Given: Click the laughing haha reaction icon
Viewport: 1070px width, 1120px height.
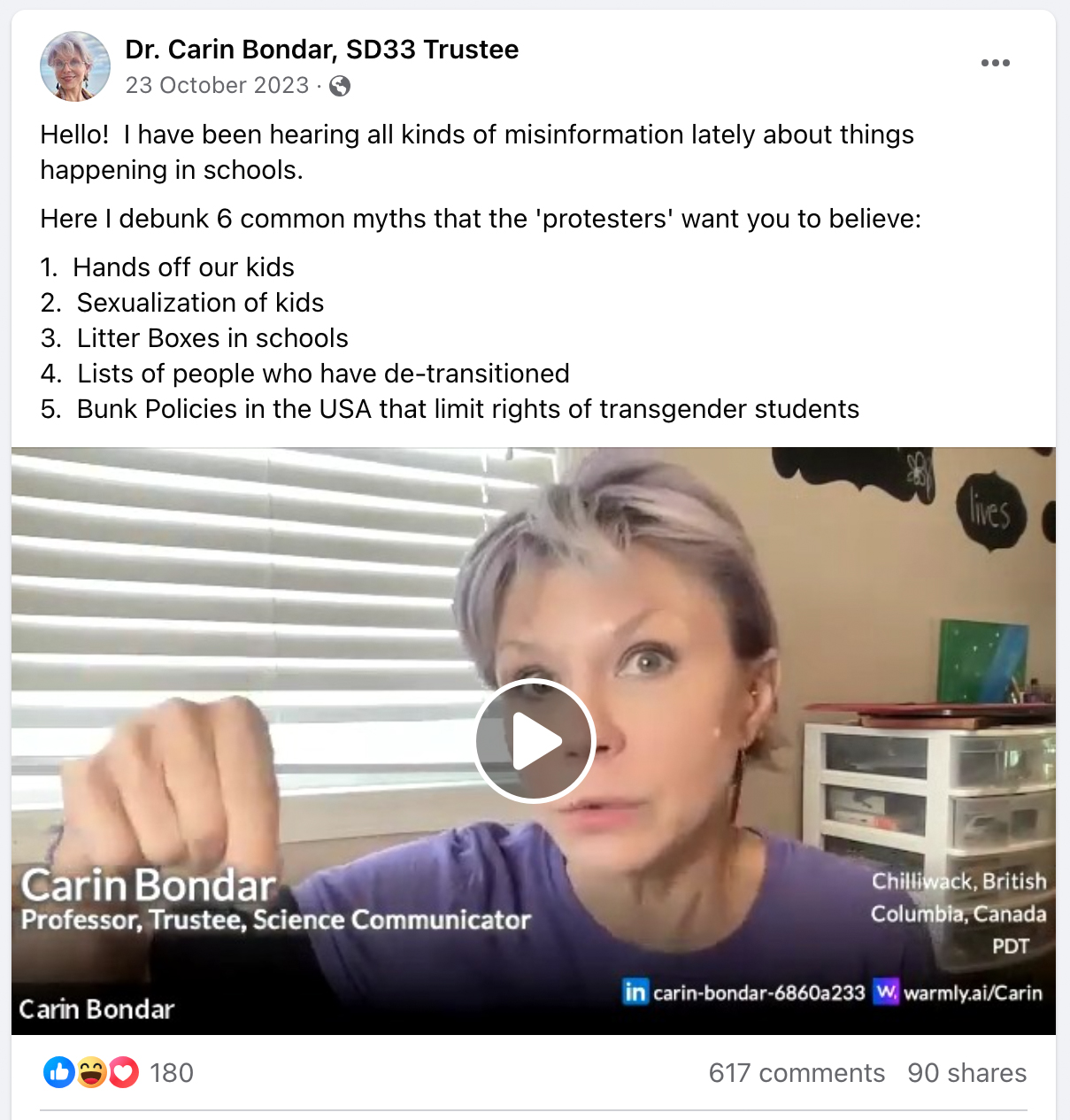Looking at the screenshot, I should pos(91,1072).
